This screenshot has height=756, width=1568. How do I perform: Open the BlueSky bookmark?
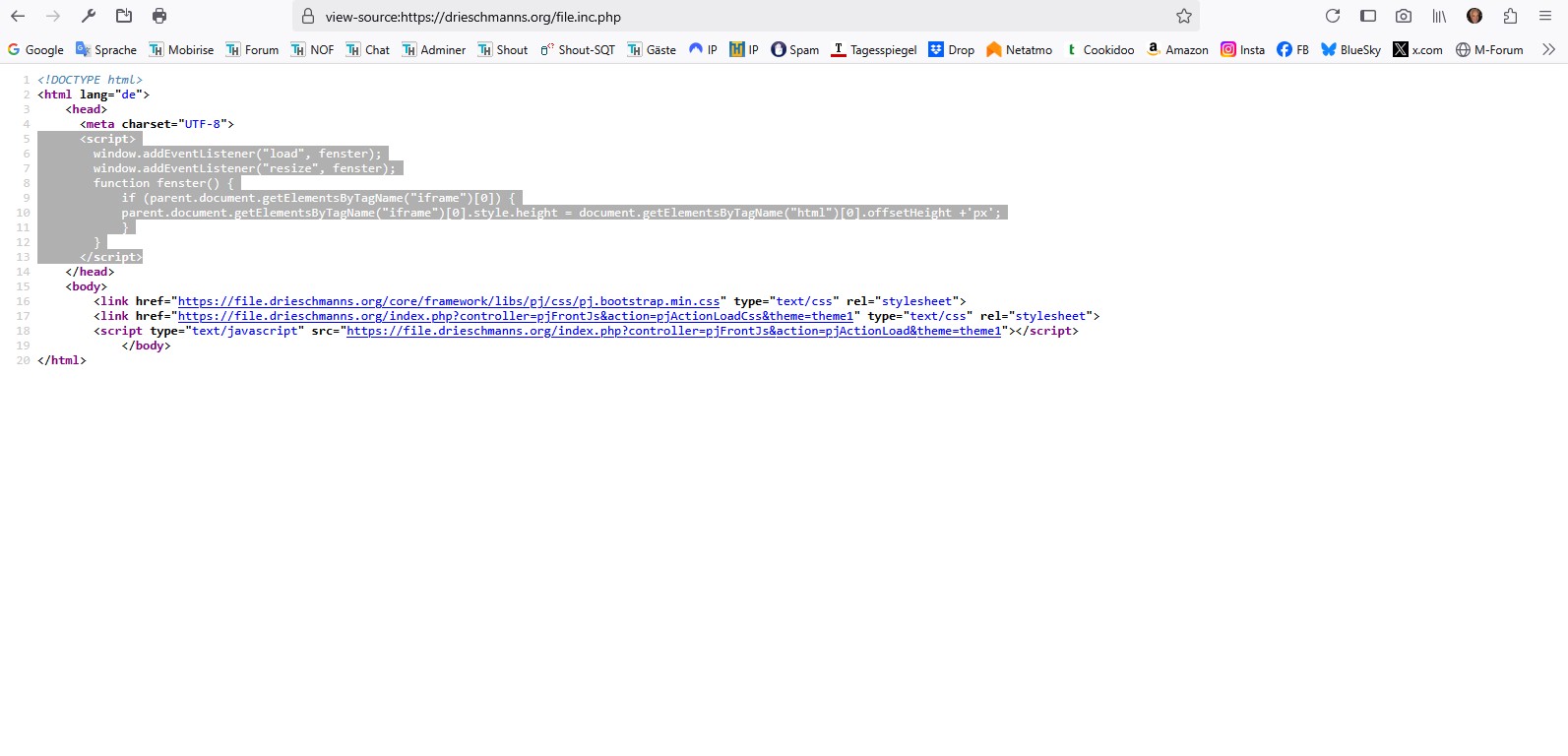tap(1351, 49)
